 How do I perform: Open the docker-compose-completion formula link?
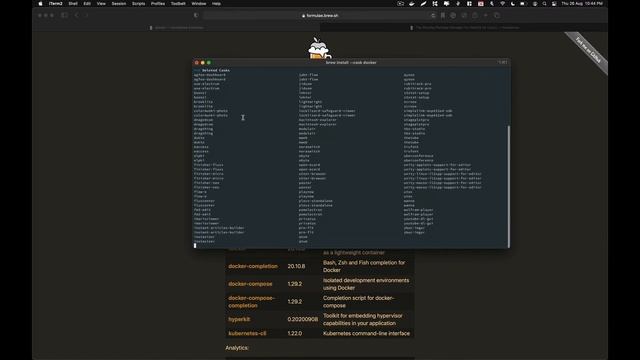[251, 302]
